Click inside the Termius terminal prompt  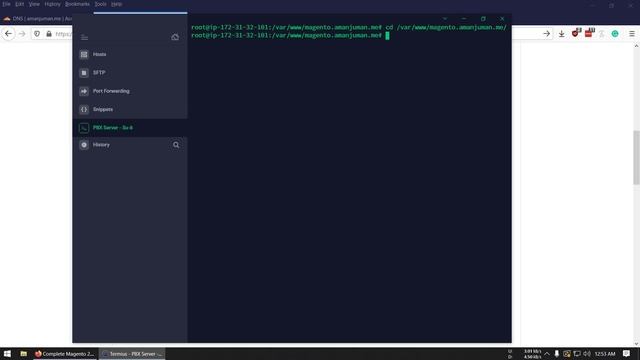point(387,36)
